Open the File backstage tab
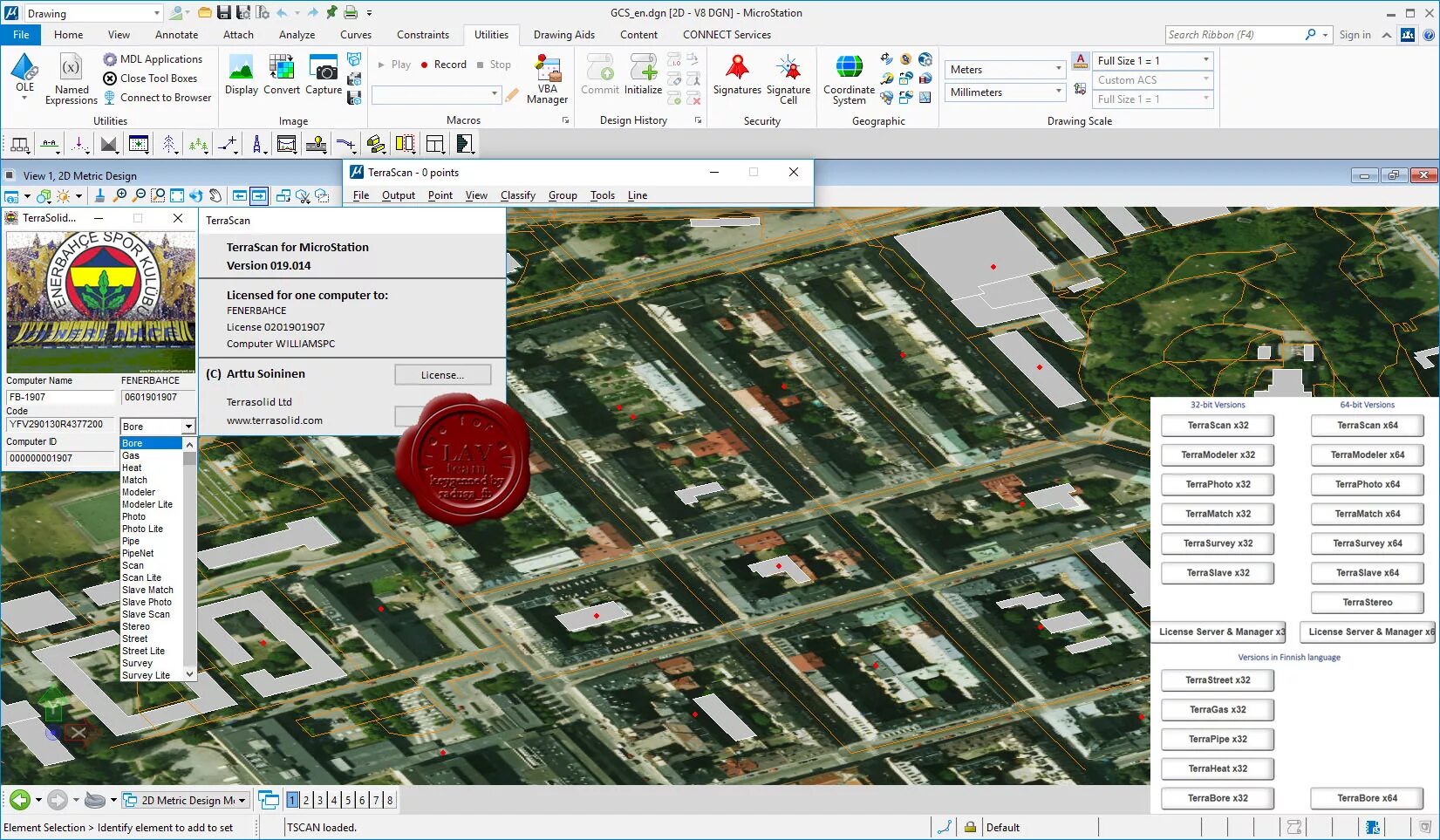This screenshot has height=840, width=1440. coord(21,35)
